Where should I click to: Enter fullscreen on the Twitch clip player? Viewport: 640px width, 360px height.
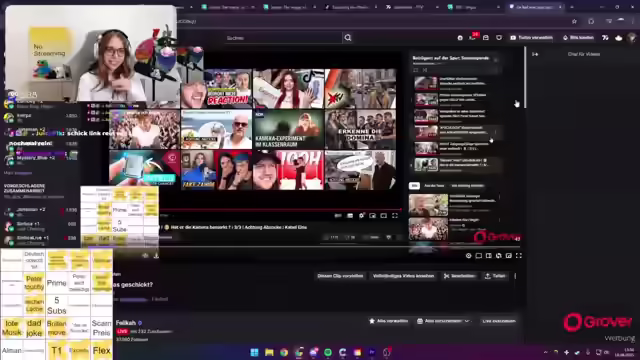click(519, 256)
